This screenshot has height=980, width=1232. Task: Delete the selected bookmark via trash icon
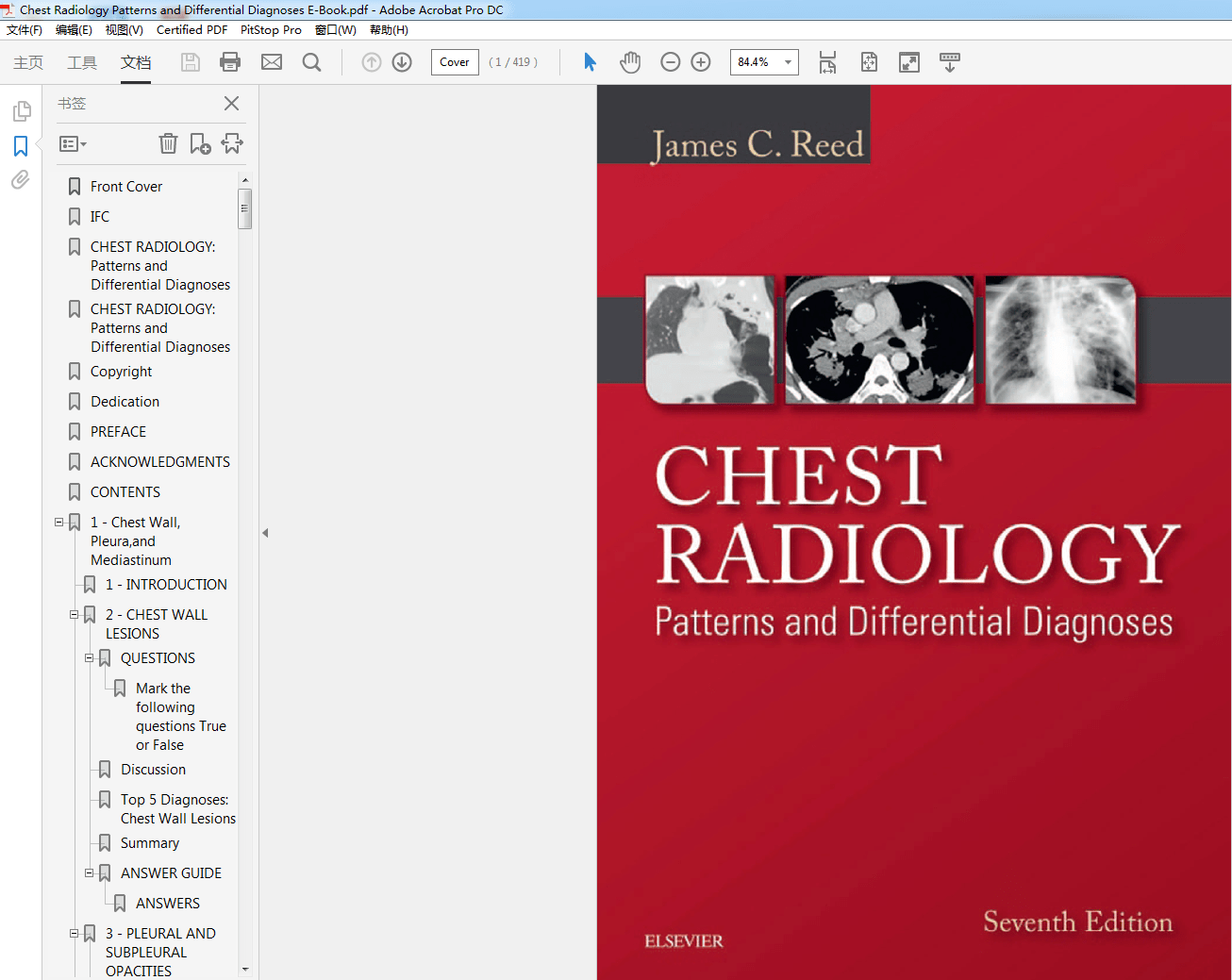(x=168, y=143)
